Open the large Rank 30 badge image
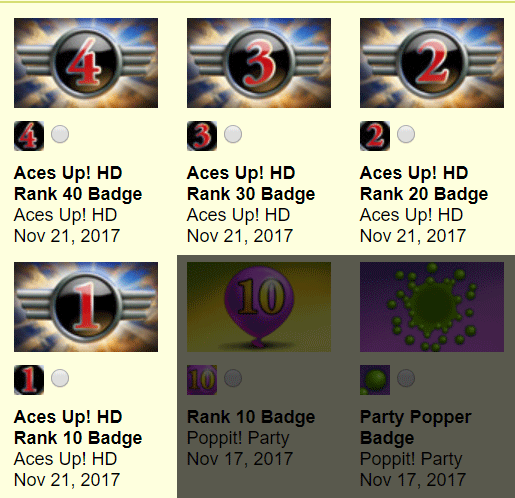Viewport: 515px width, 498px height. click(259, 63)
